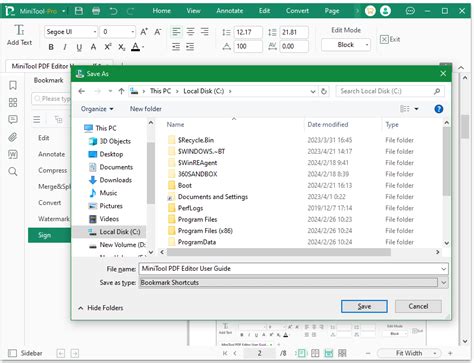Click the Print icon in title bar
Image resolution: width=474 pixels, height=363 pixels.
96,11
